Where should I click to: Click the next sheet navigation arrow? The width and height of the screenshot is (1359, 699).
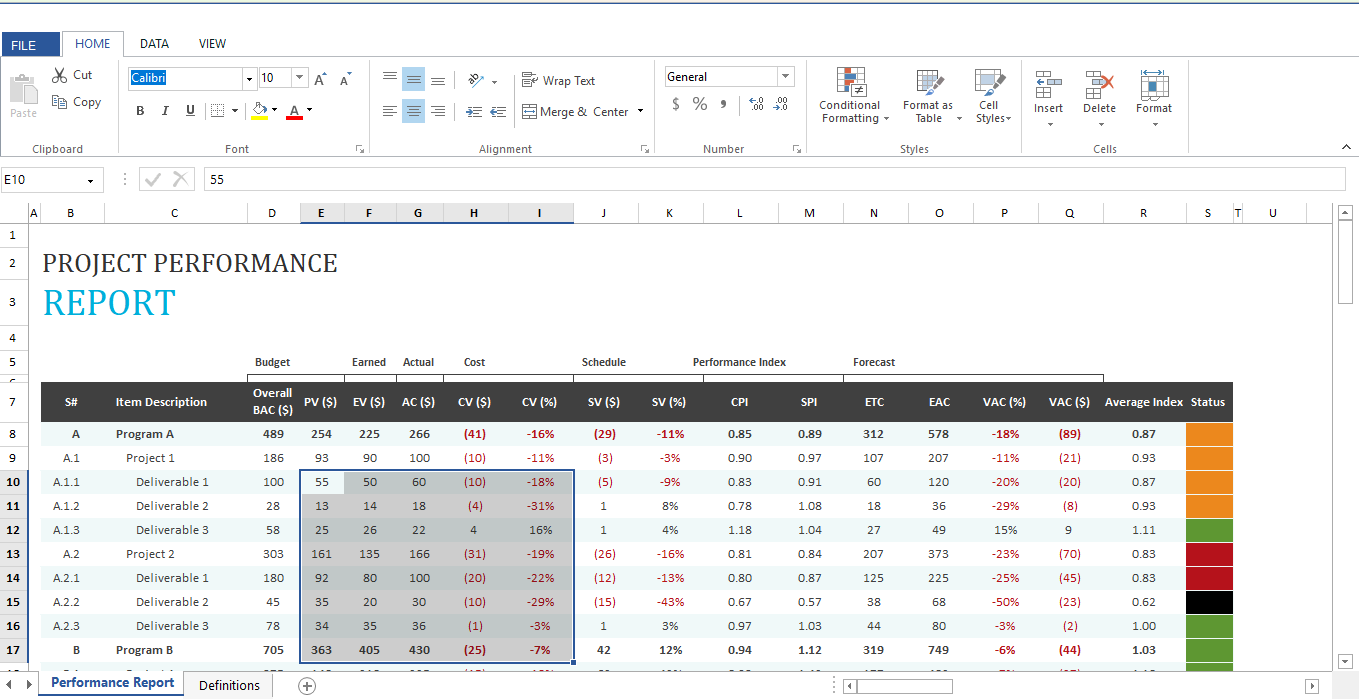pos(27,685)
